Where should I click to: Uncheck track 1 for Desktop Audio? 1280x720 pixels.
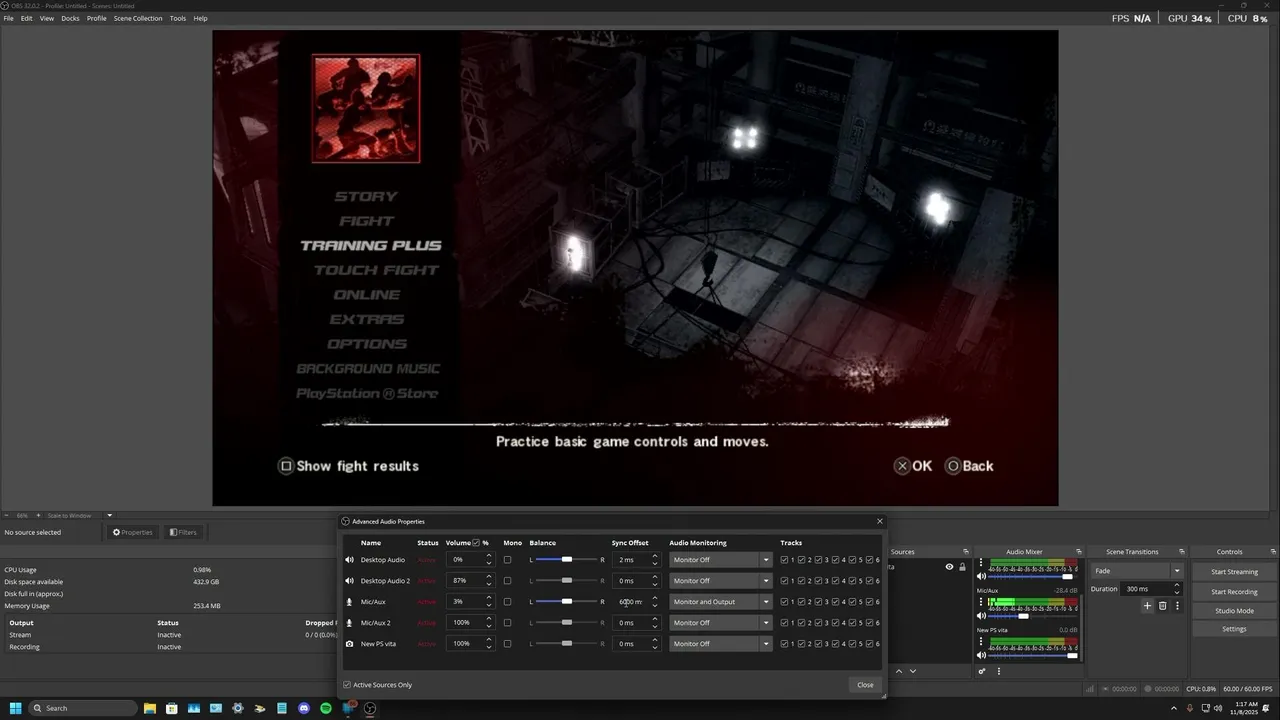[784, 560]
